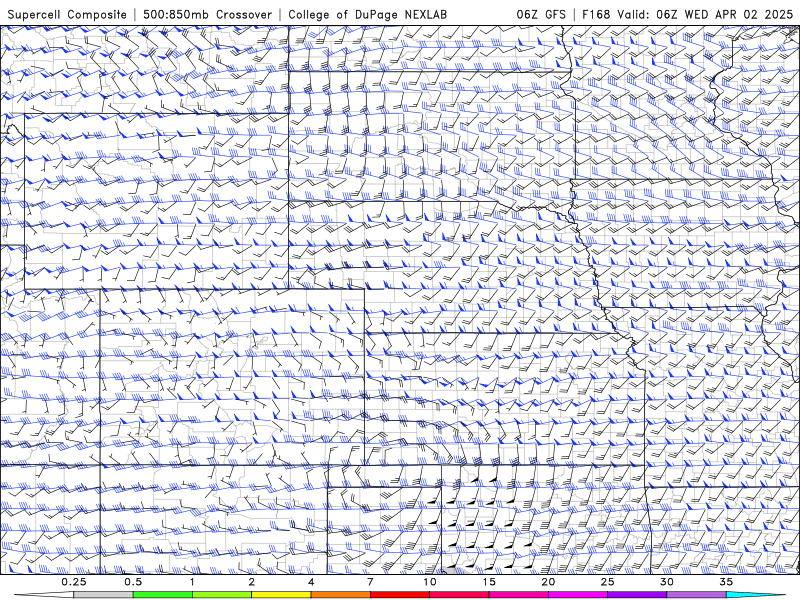Click the '35' legend value
The width and height of the screenshot is (800, 600).
pos(726,582)
